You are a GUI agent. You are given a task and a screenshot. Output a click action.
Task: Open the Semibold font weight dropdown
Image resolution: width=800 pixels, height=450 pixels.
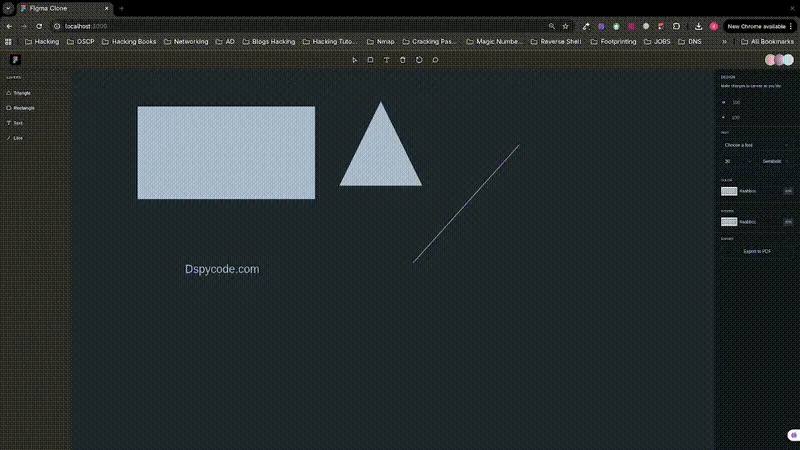click(776, 161)
